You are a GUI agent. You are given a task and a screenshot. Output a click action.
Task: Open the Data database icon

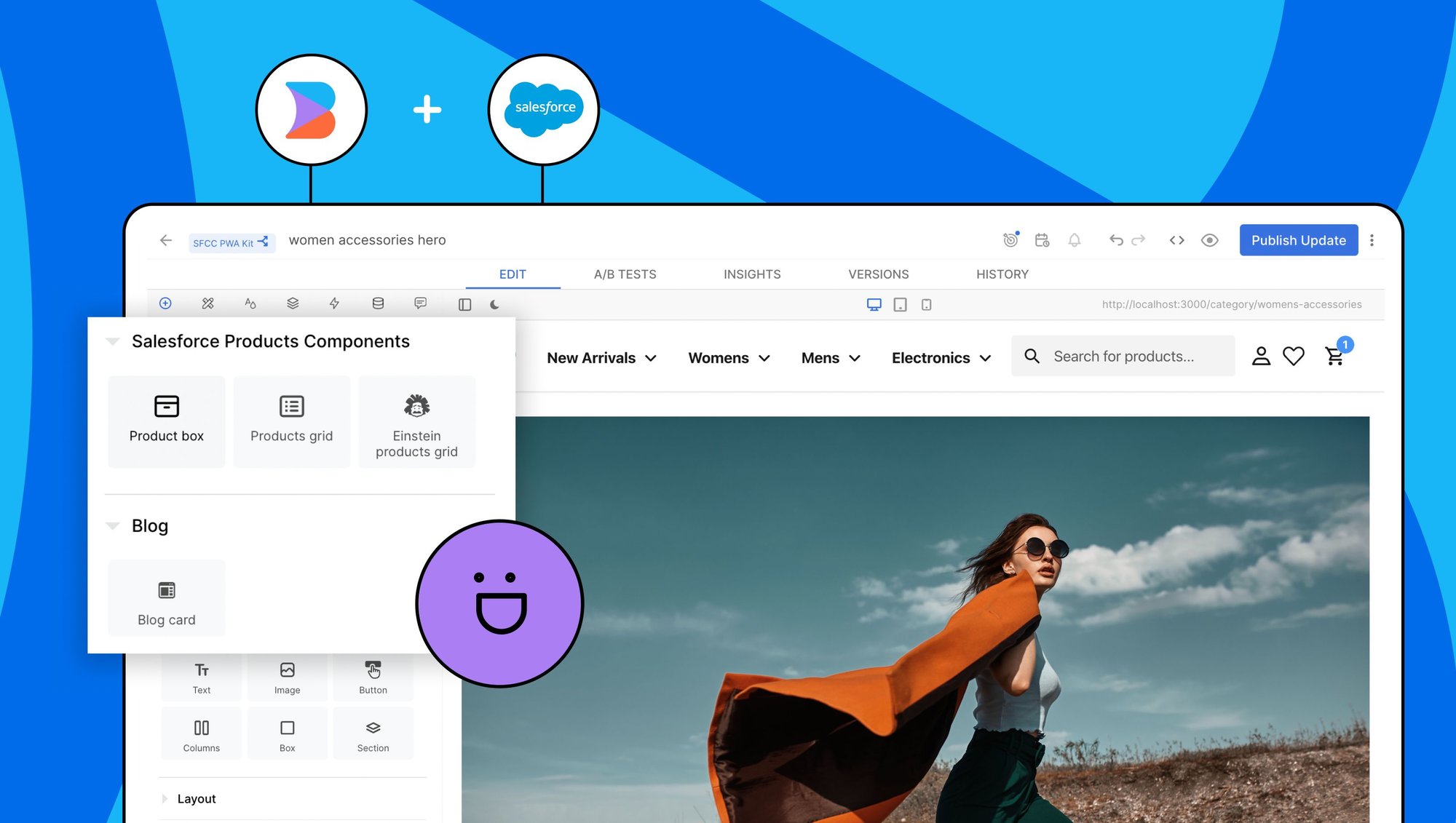tap(378, 303)
